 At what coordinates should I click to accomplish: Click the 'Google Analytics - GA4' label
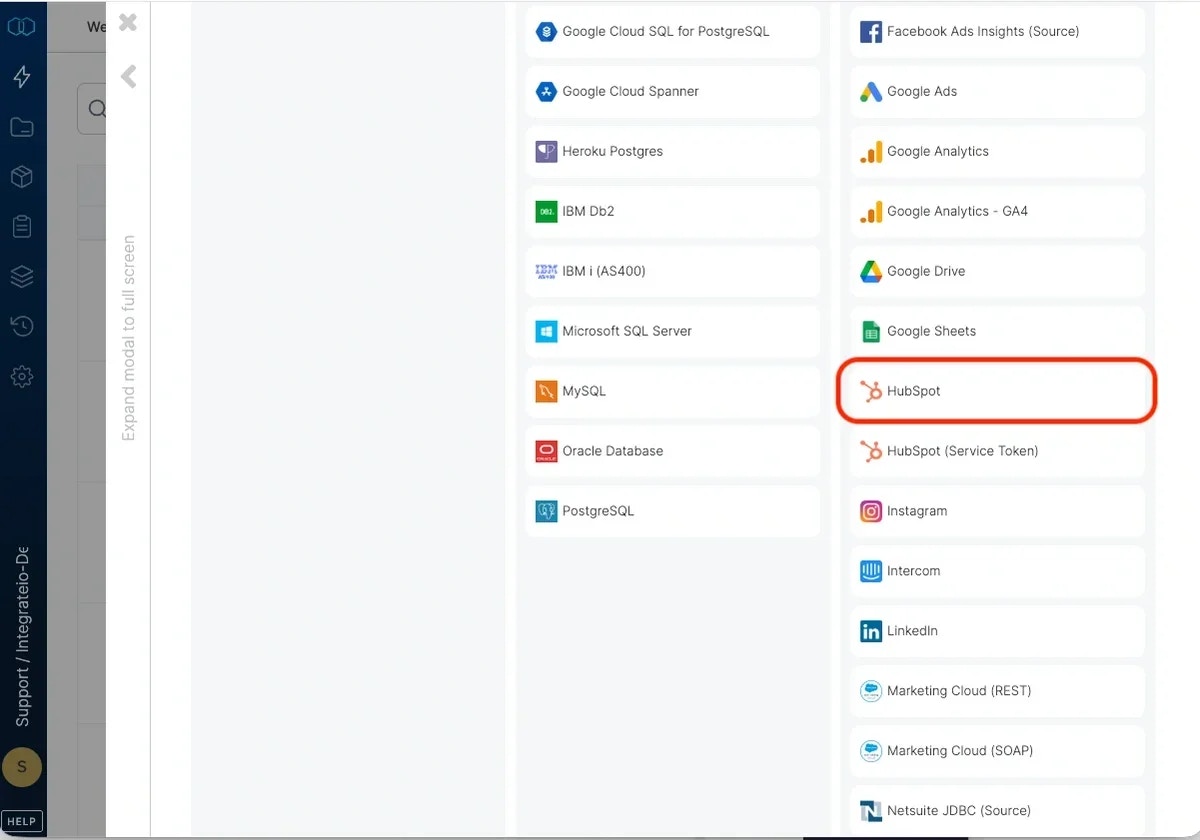(957, 211)
